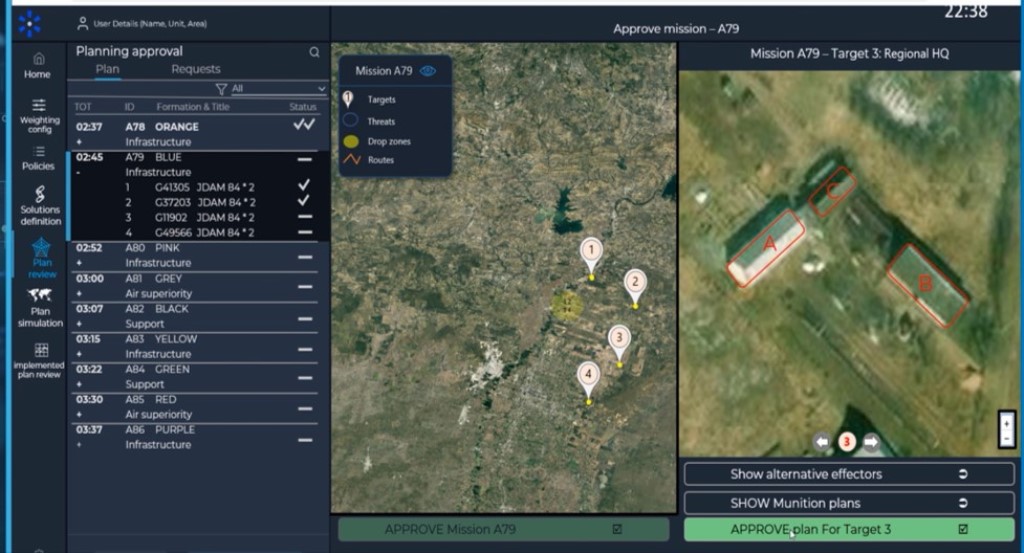Click target marker 2 on the map
Viewport: 1024px width, 553px height.
[x=634, y=285]
